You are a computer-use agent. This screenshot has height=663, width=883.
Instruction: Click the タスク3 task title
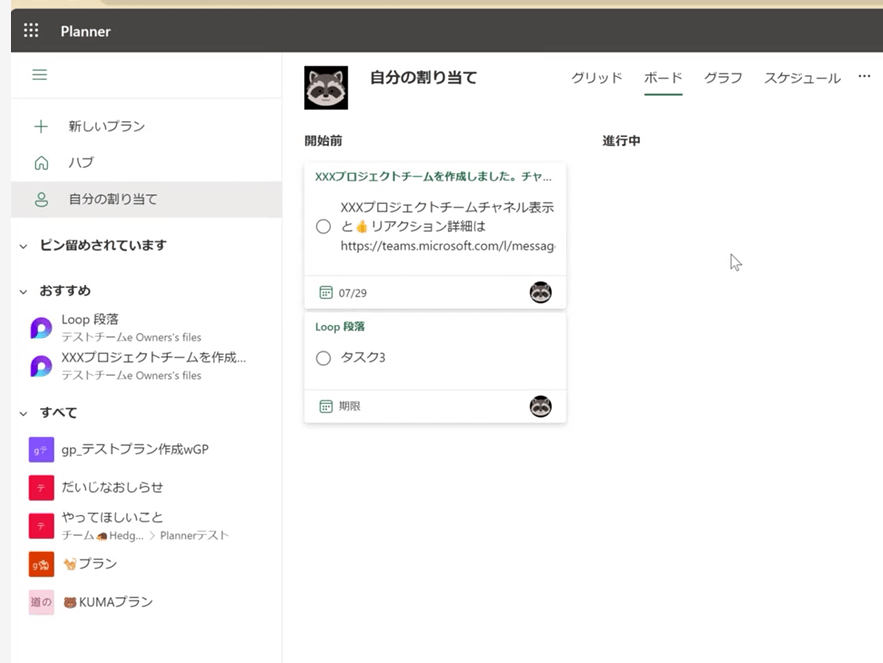click(363, 358)
